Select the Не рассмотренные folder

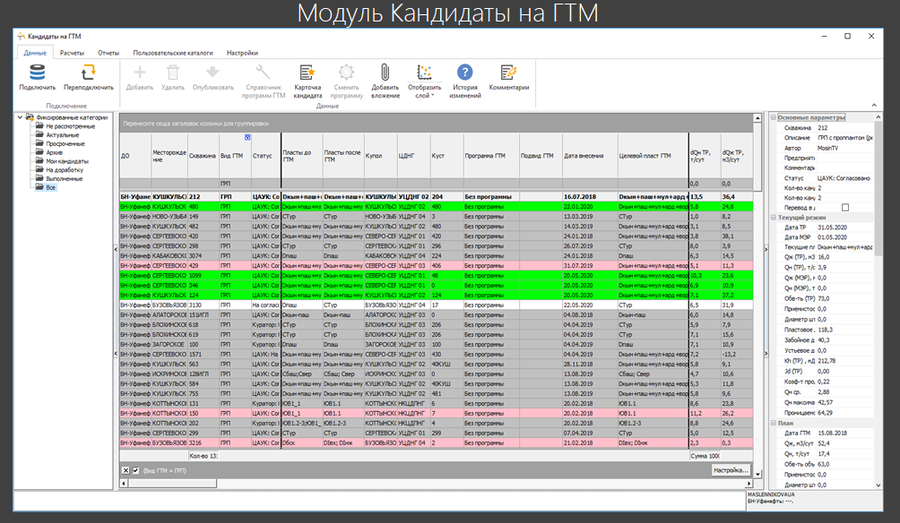coord(70,126)
